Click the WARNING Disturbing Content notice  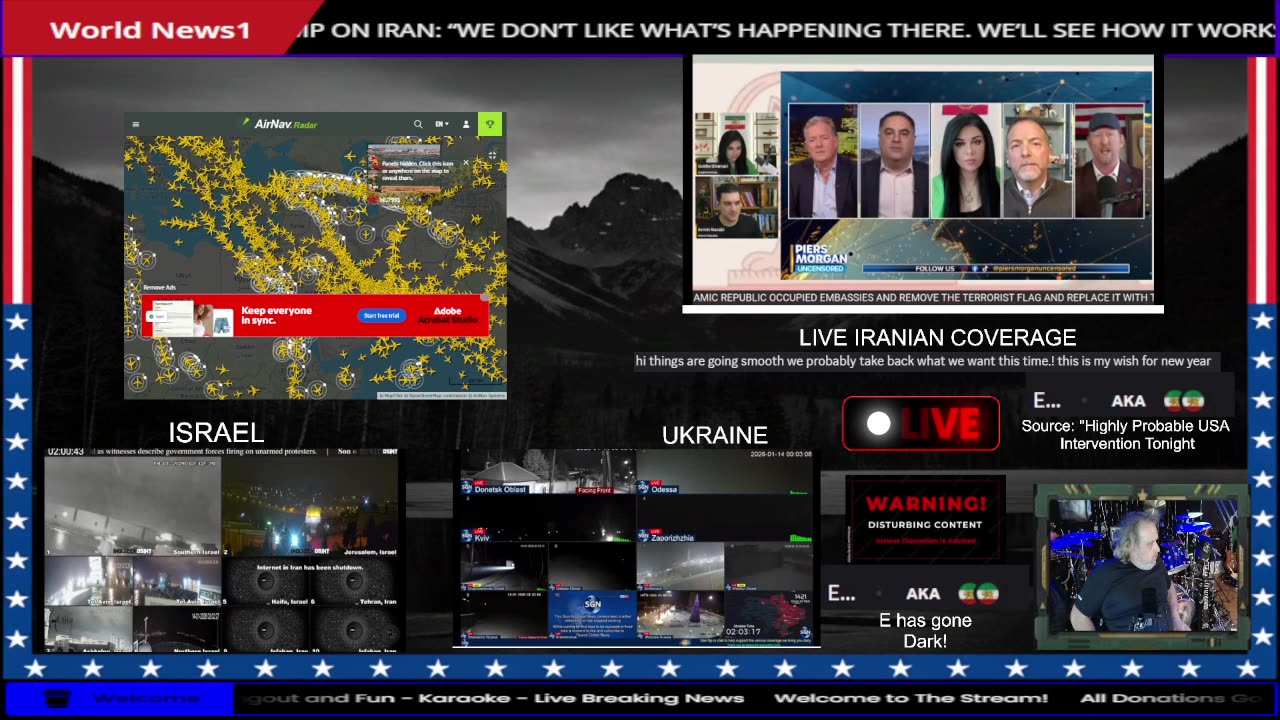click(x=925, y=518)
